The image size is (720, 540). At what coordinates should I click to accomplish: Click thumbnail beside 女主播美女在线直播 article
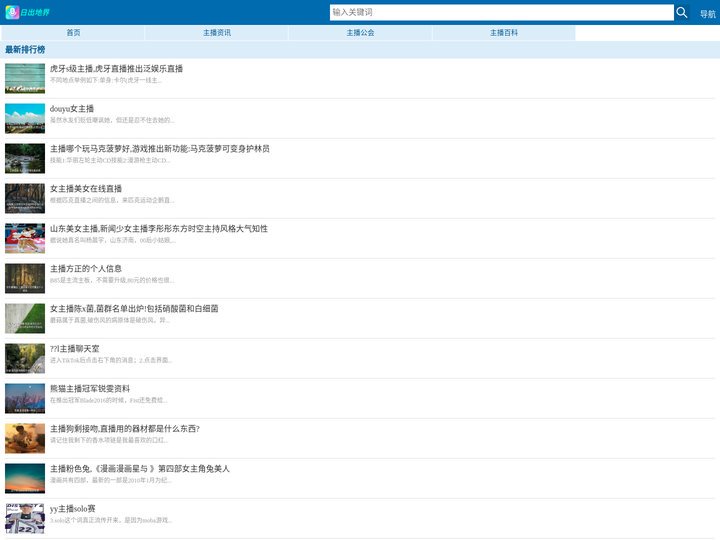coord(25,198)
